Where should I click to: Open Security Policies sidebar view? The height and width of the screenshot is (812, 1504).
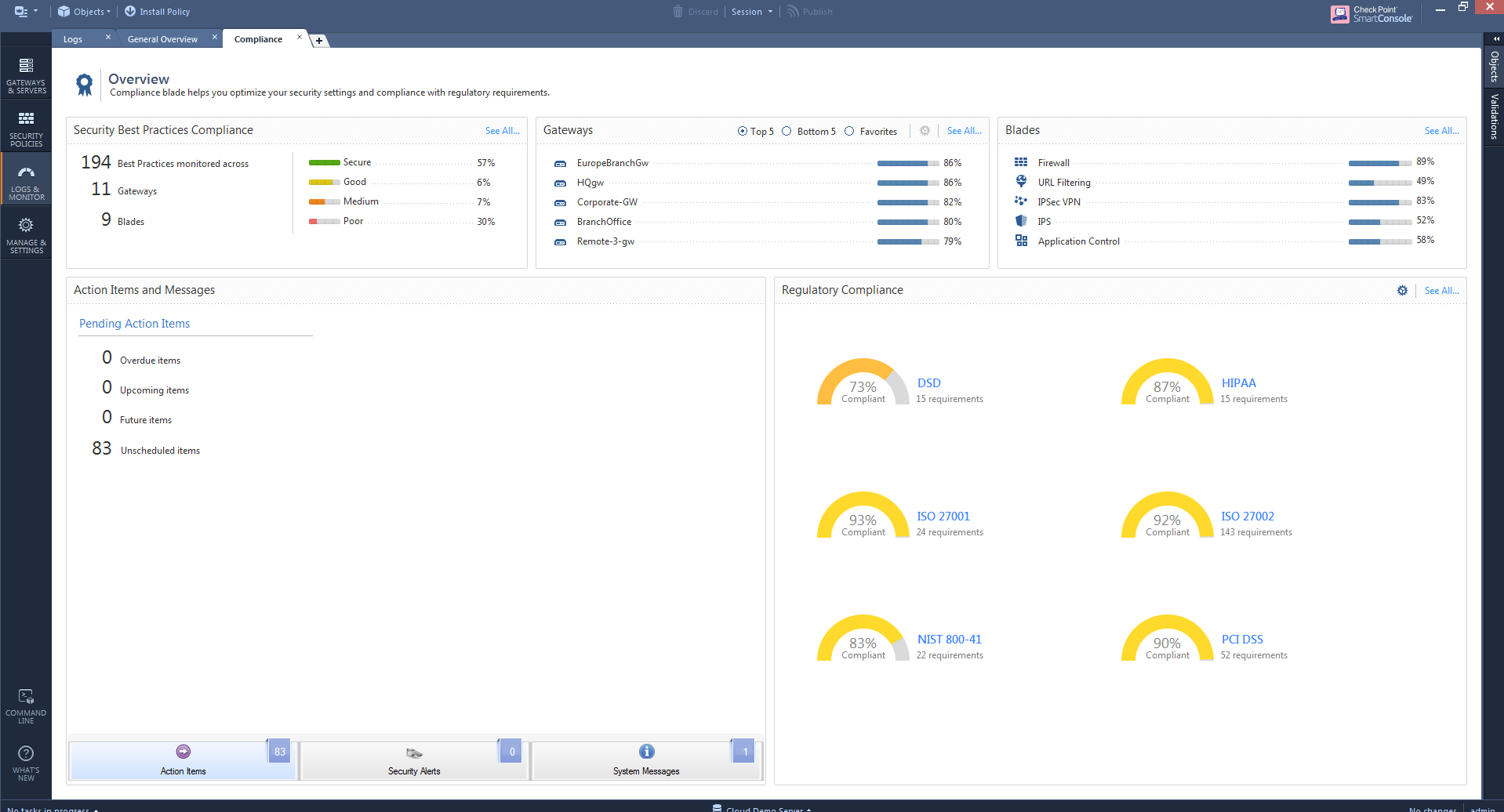26,129
